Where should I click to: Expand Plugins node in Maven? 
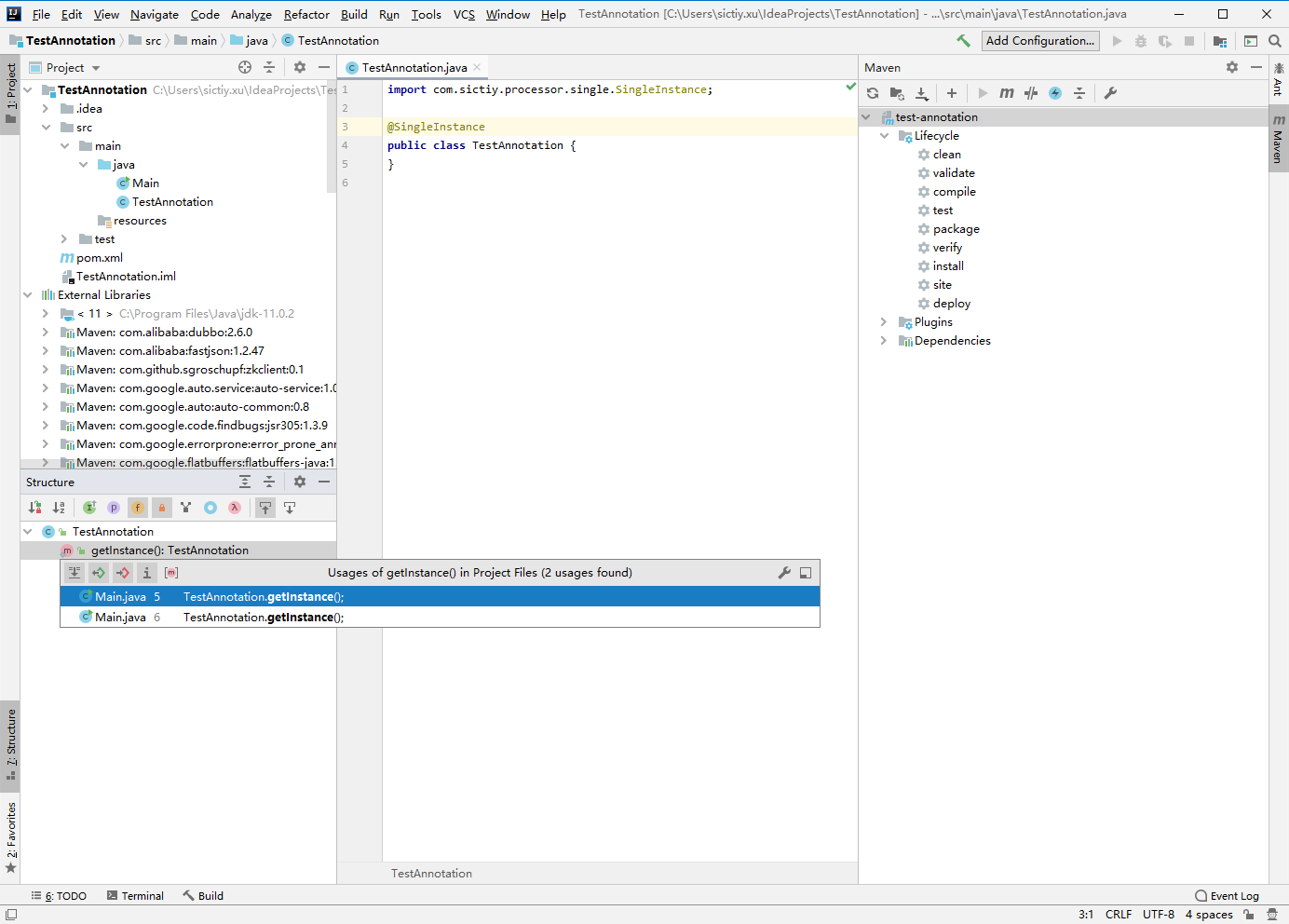884,322
